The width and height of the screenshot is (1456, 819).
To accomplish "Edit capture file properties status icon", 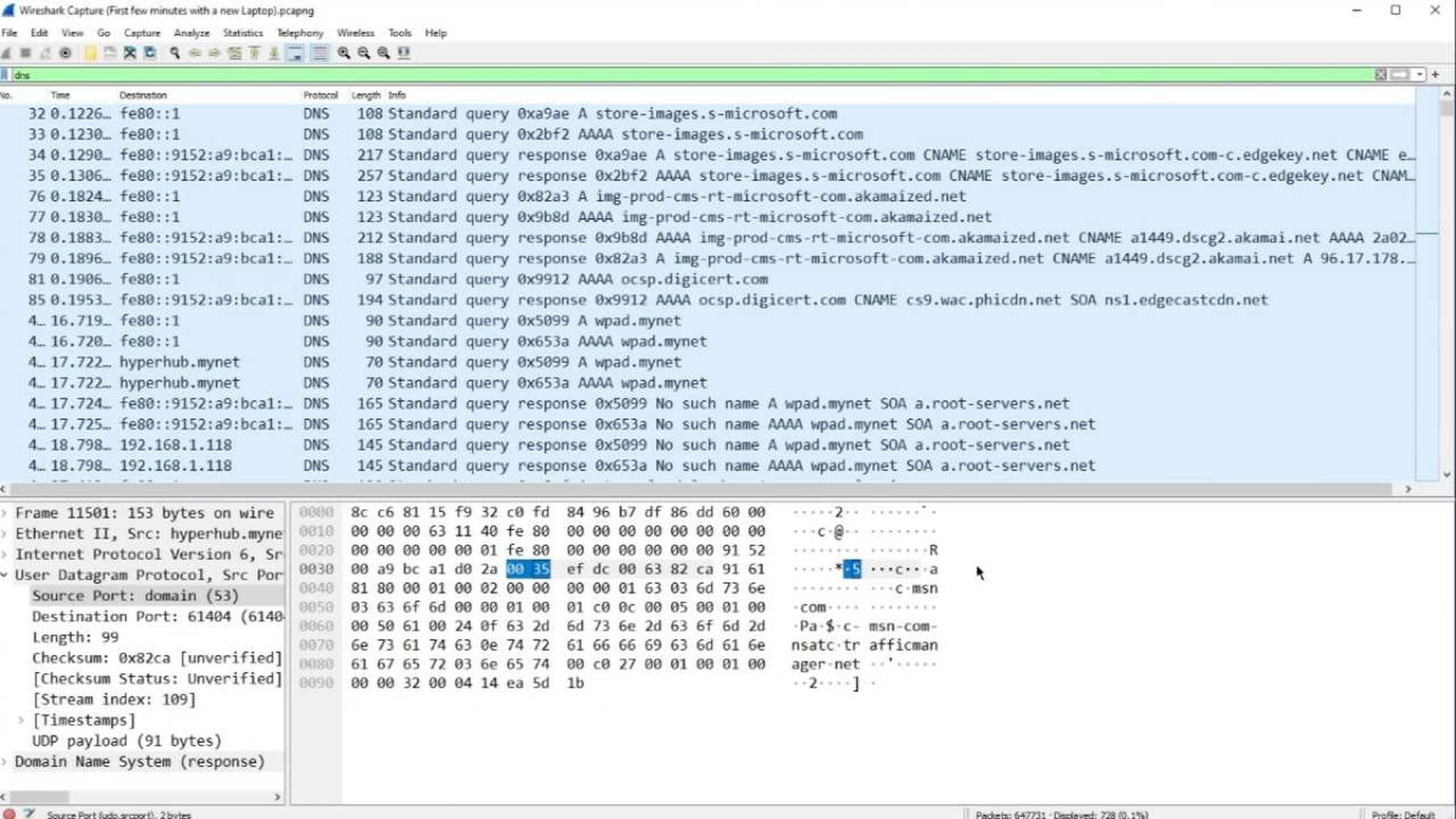I will click(29, 814).
